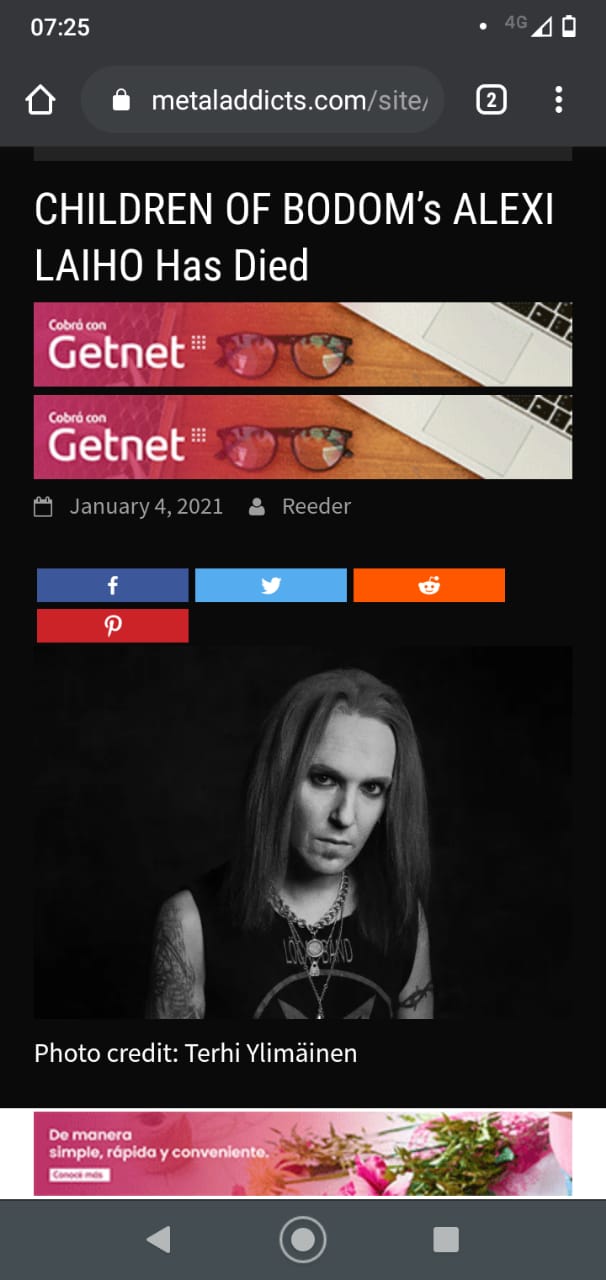606x1280 pixels.
Task: Click the "Conocé más" ad button
Action: coord(78,1175)
